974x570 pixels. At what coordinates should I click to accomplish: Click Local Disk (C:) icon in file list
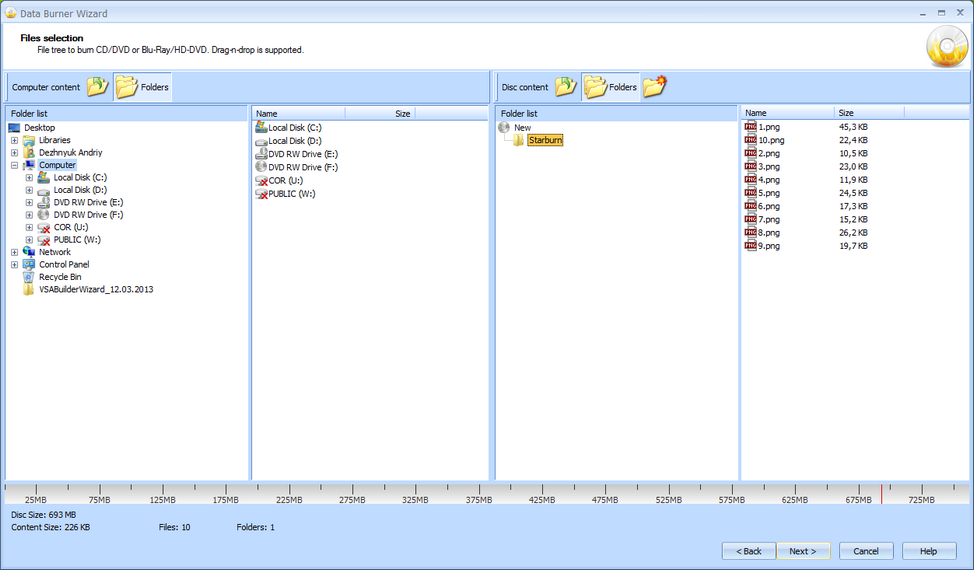pos(261,127)
